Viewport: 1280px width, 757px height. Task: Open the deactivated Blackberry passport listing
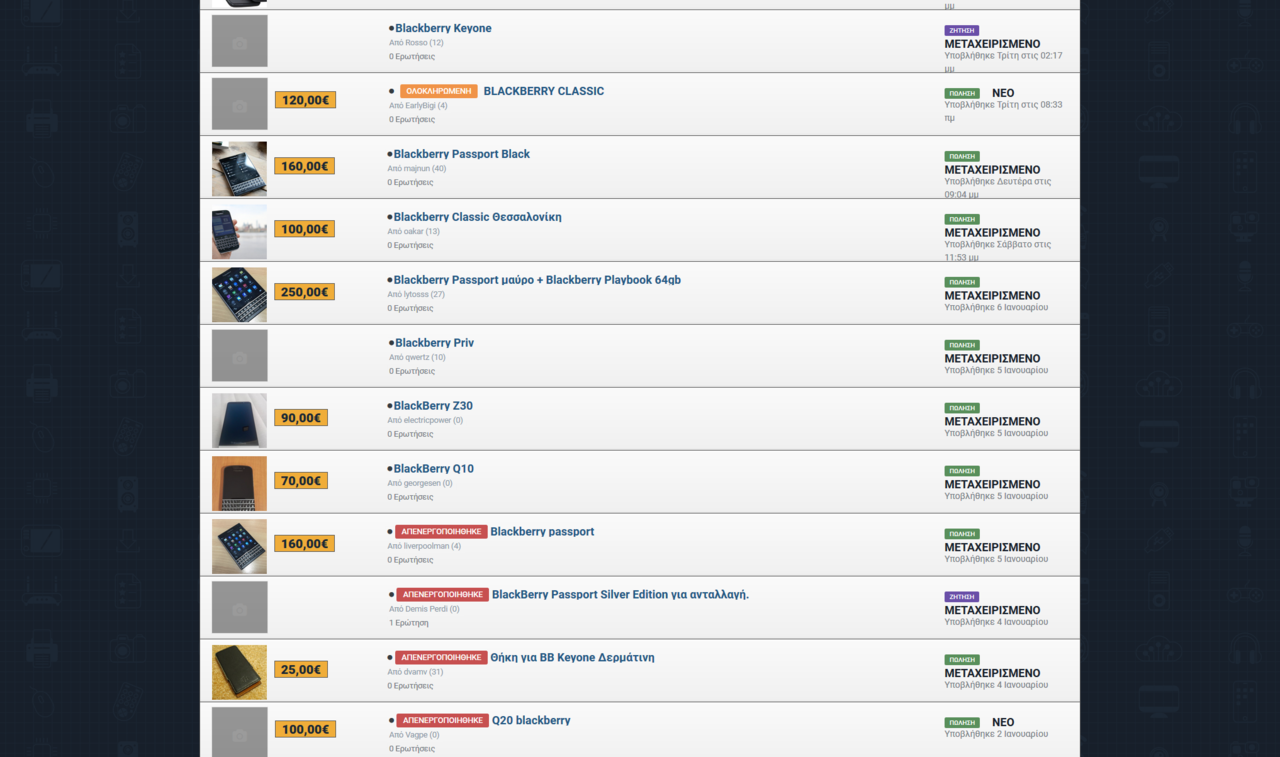[x=542, y=532]
